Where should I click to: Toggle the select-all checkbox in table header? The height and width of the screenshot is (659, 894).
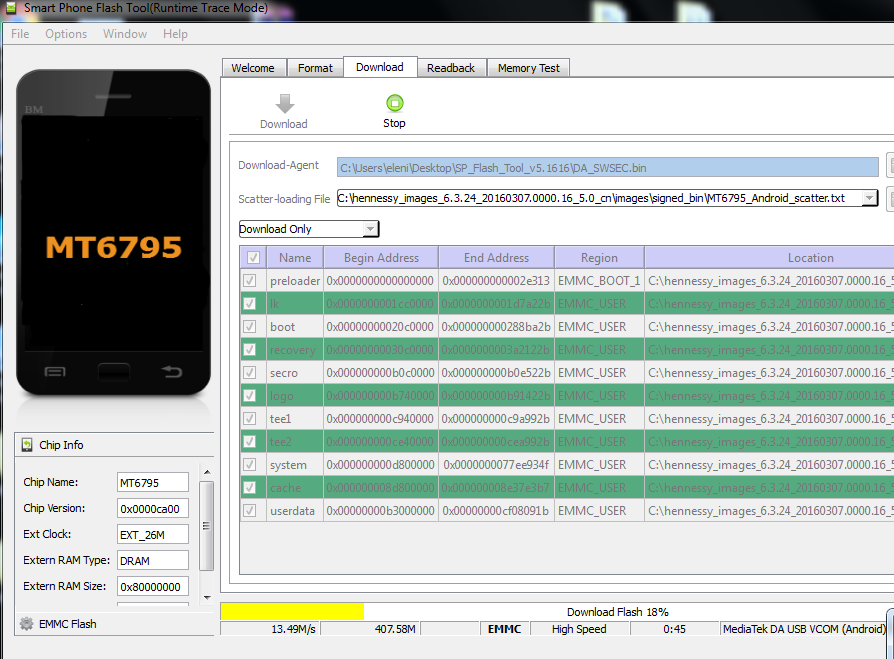(253, 257)
